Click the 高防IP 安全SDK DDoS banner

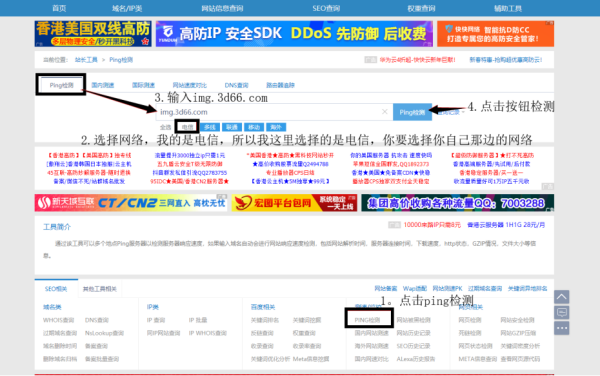pyautogui.click(x=294, y=34)
